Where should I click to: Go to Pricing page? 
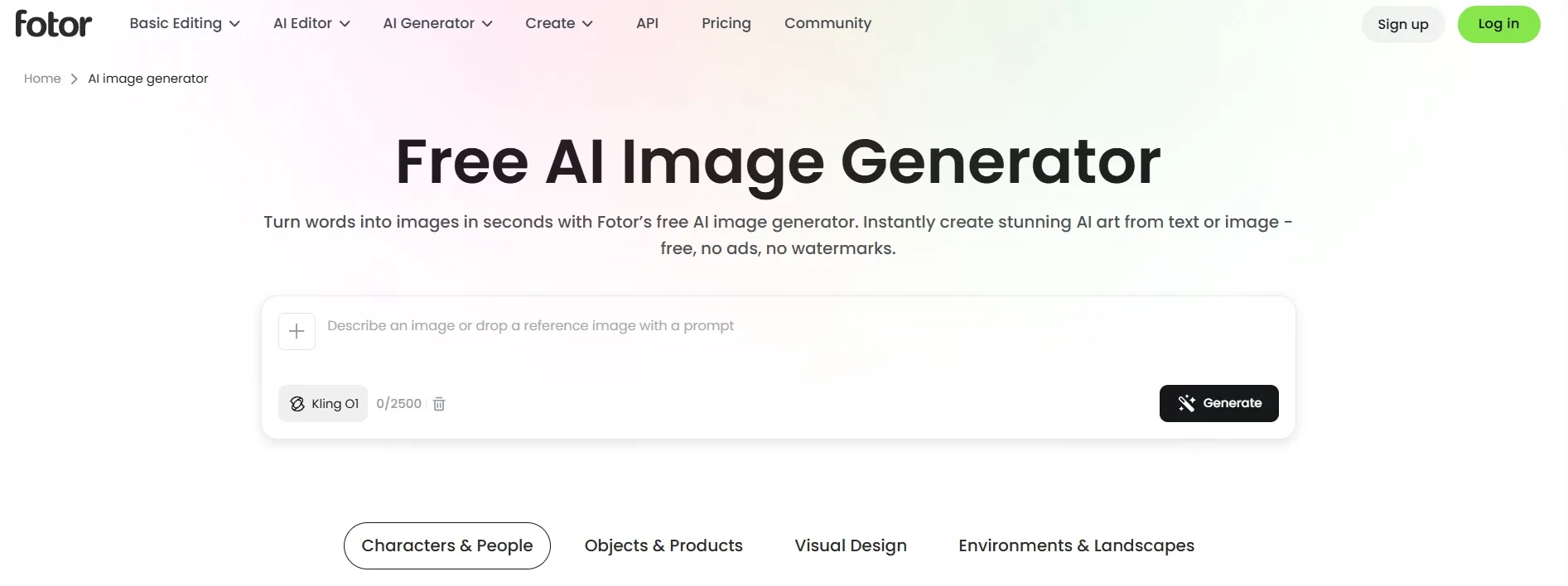(x=726, y=23)
